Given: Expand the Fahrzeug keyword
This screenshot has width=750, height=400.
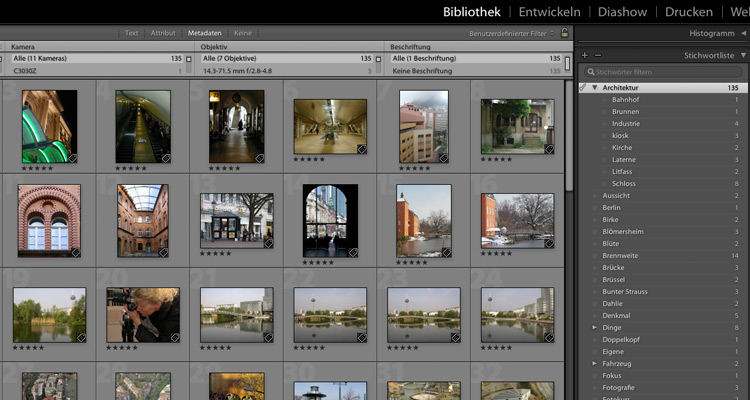Looking at the screenshot, I should pyautogui.click(x=595, y=363).
